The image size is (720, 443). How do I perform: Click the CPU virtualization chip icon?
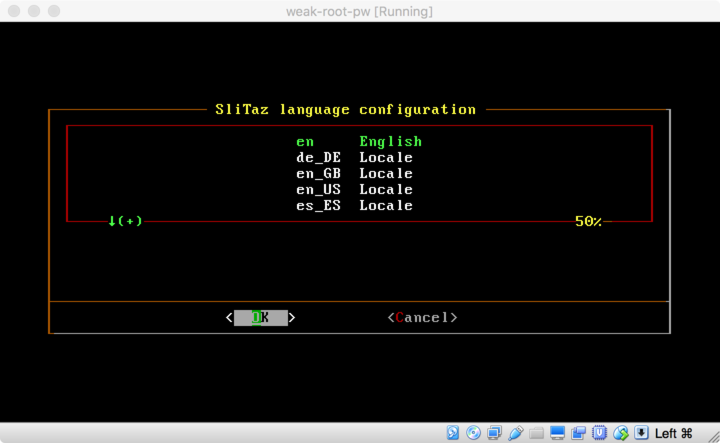point(599,433)
